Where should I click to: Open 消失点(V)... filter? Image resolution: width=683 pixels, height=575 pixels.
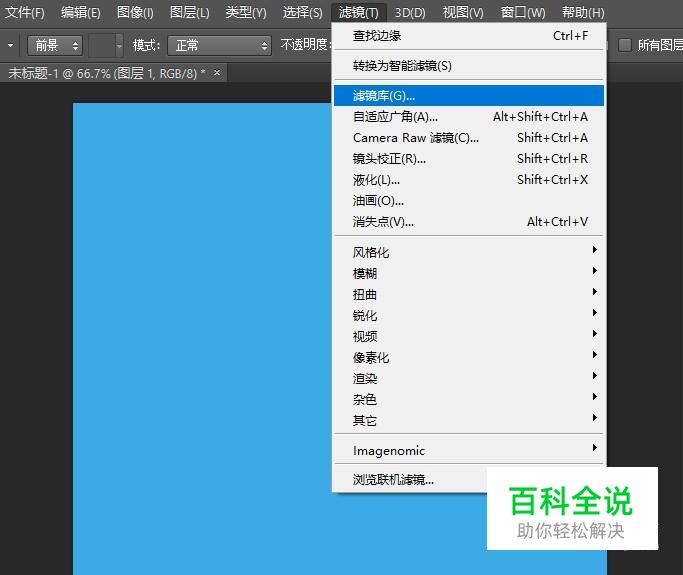coord(469,222)
